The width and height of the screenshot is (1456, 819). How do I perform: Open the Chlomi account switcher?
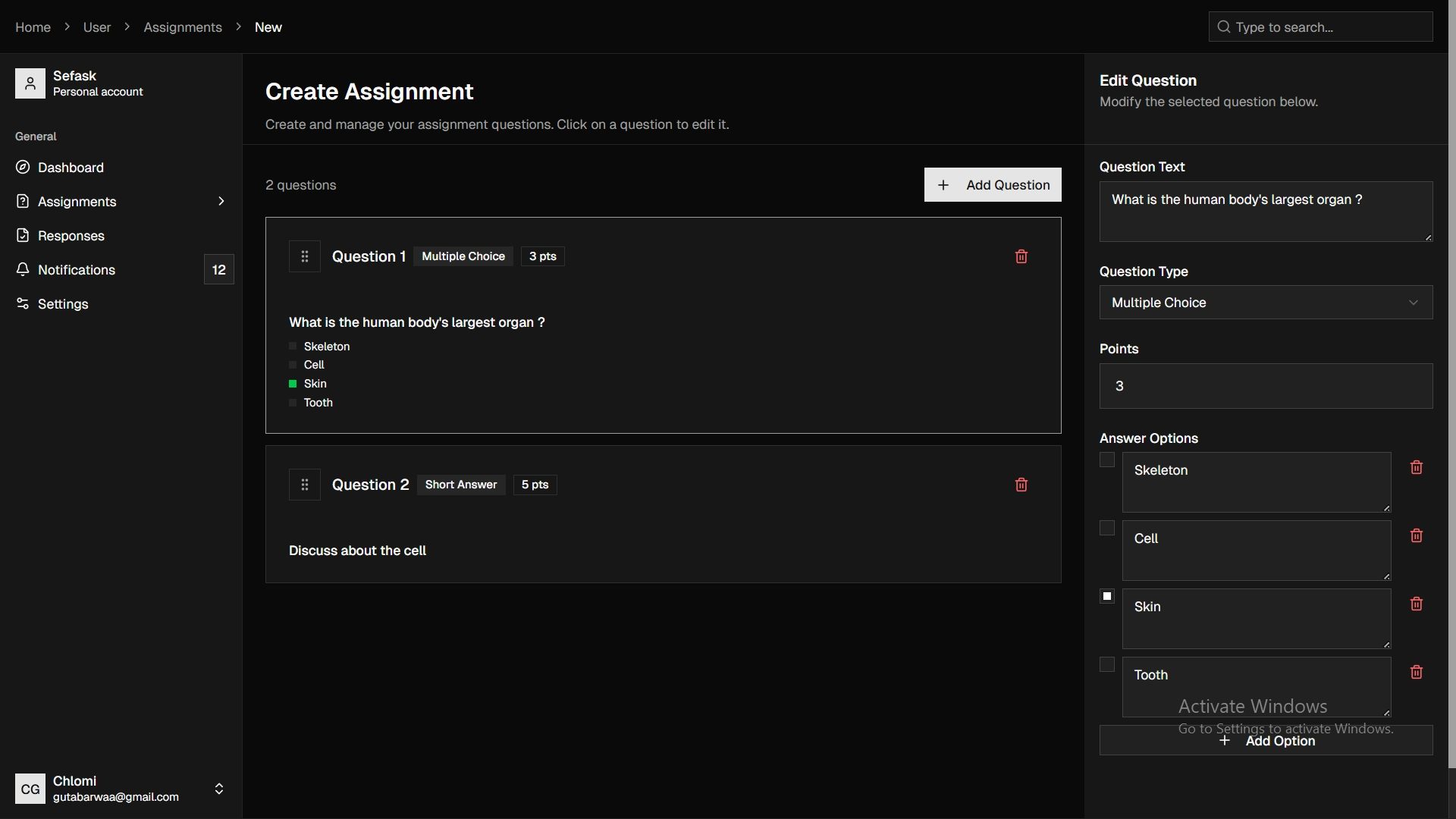(218, 789)
